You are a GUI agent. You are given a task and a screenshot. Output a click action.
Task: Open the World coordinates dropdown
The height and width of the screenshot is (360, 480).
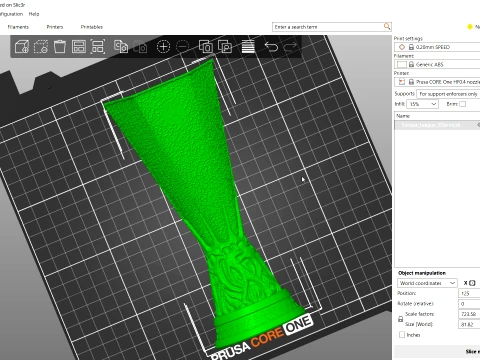(x=427, y=283)
